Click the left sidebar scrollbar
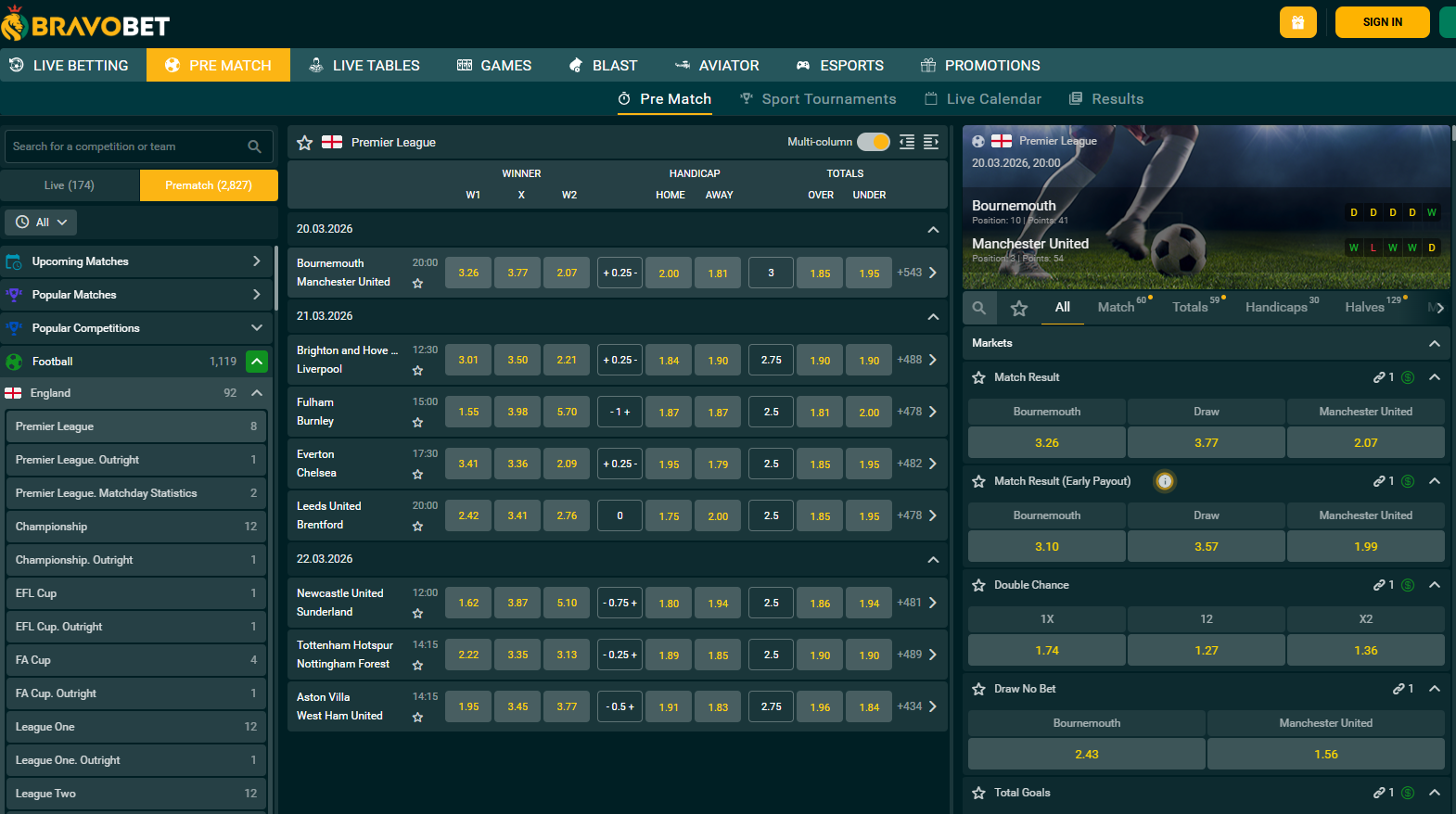1456x814 pixels. point(275,278)
